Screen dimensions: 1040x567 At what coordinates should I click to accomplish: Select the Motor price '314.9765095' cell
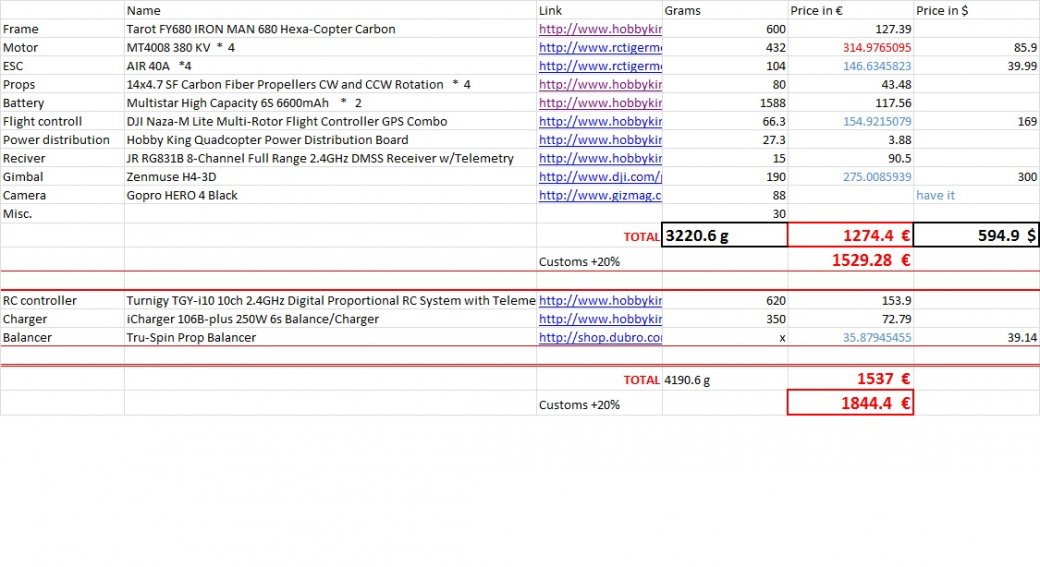pos(850,48)
